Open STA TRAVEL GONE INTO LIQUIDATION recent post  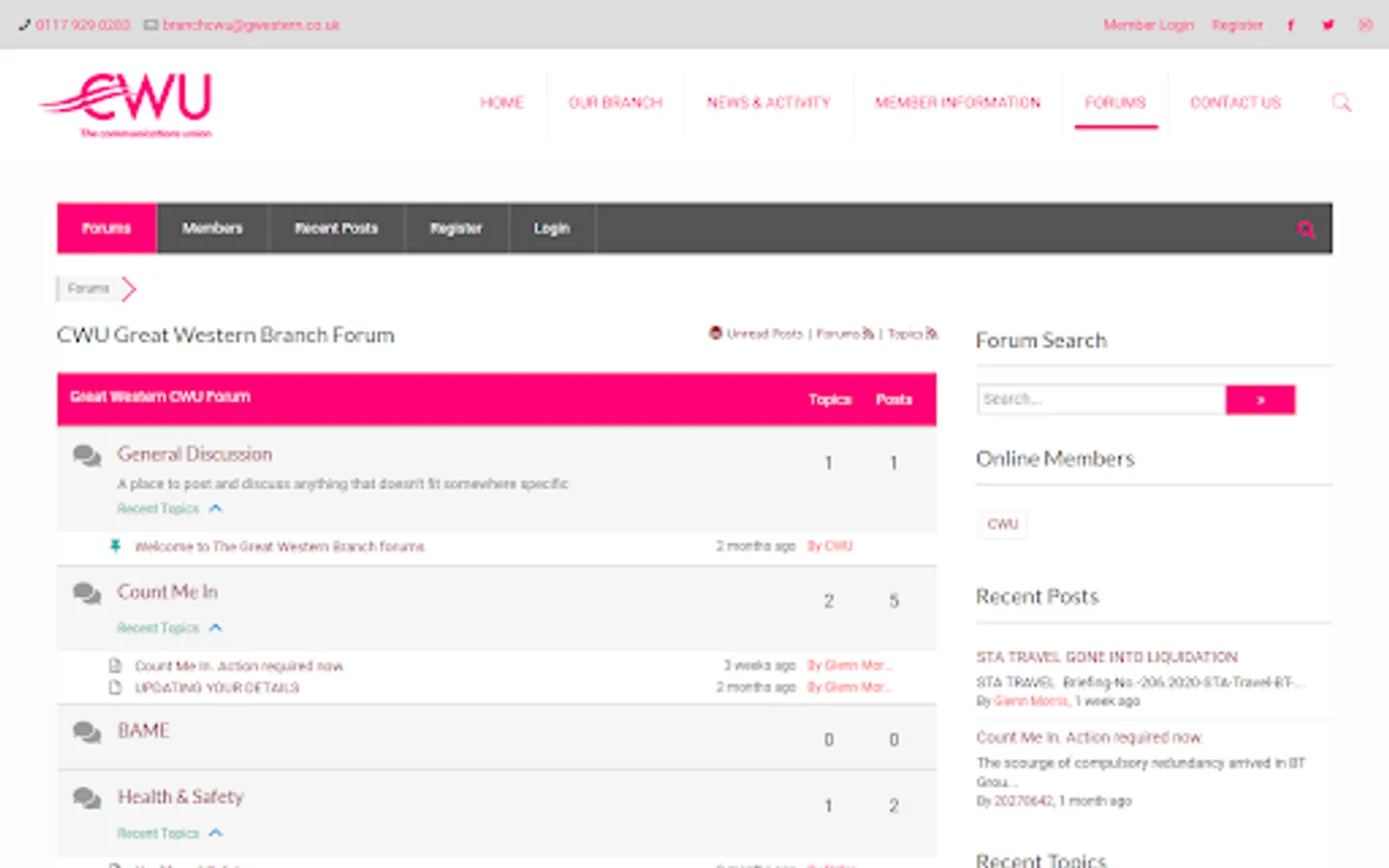[x=1106, y=657]
